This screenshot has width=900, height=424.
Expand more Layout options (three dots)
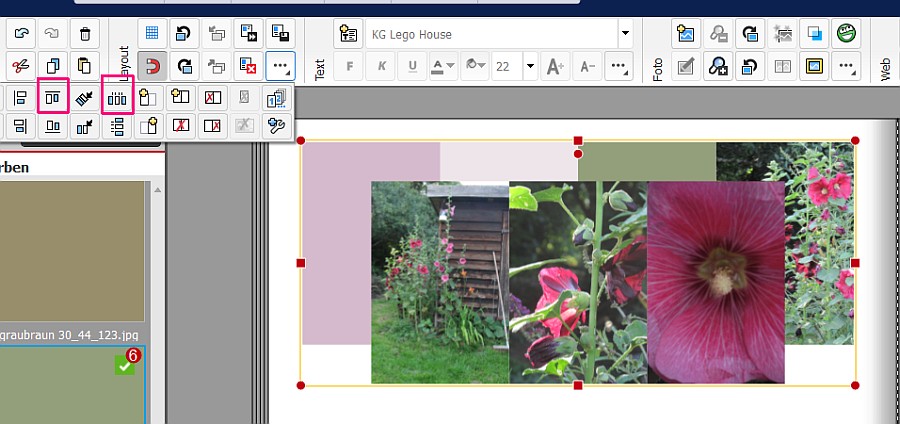coord(281,67)
